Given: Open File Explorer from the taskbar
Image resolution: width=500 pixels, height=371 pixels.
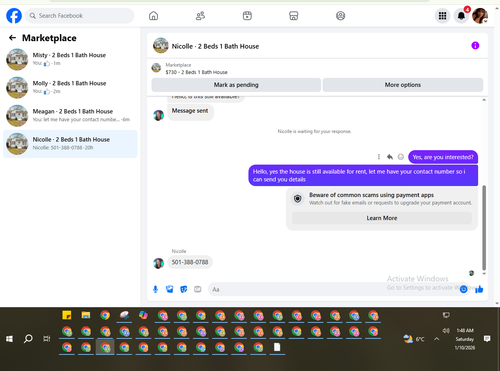Looking at the screenshot, I should click(86, 315).
